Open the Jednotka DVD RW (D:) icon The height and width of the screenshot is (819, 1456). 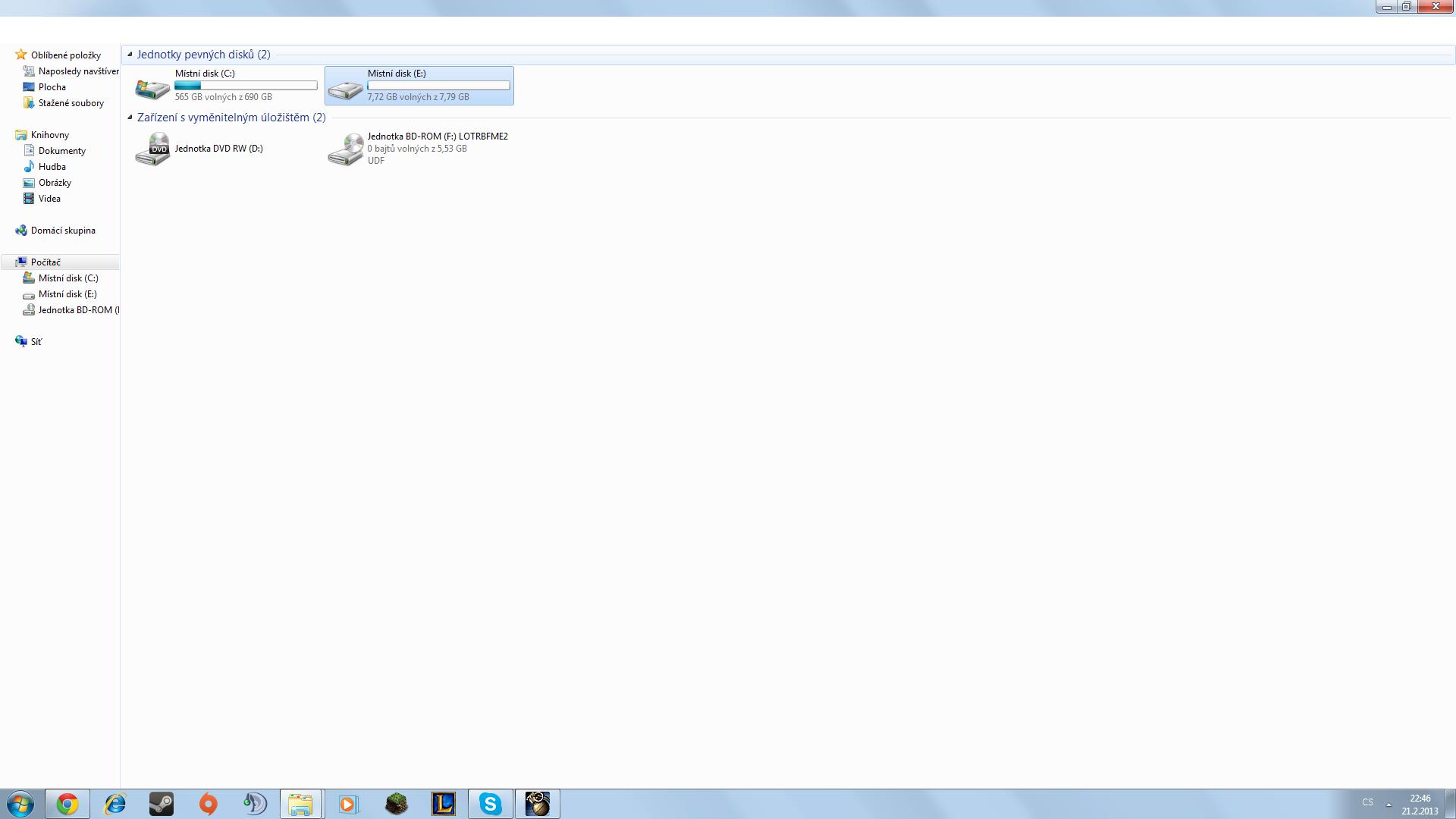click(152, 149)
